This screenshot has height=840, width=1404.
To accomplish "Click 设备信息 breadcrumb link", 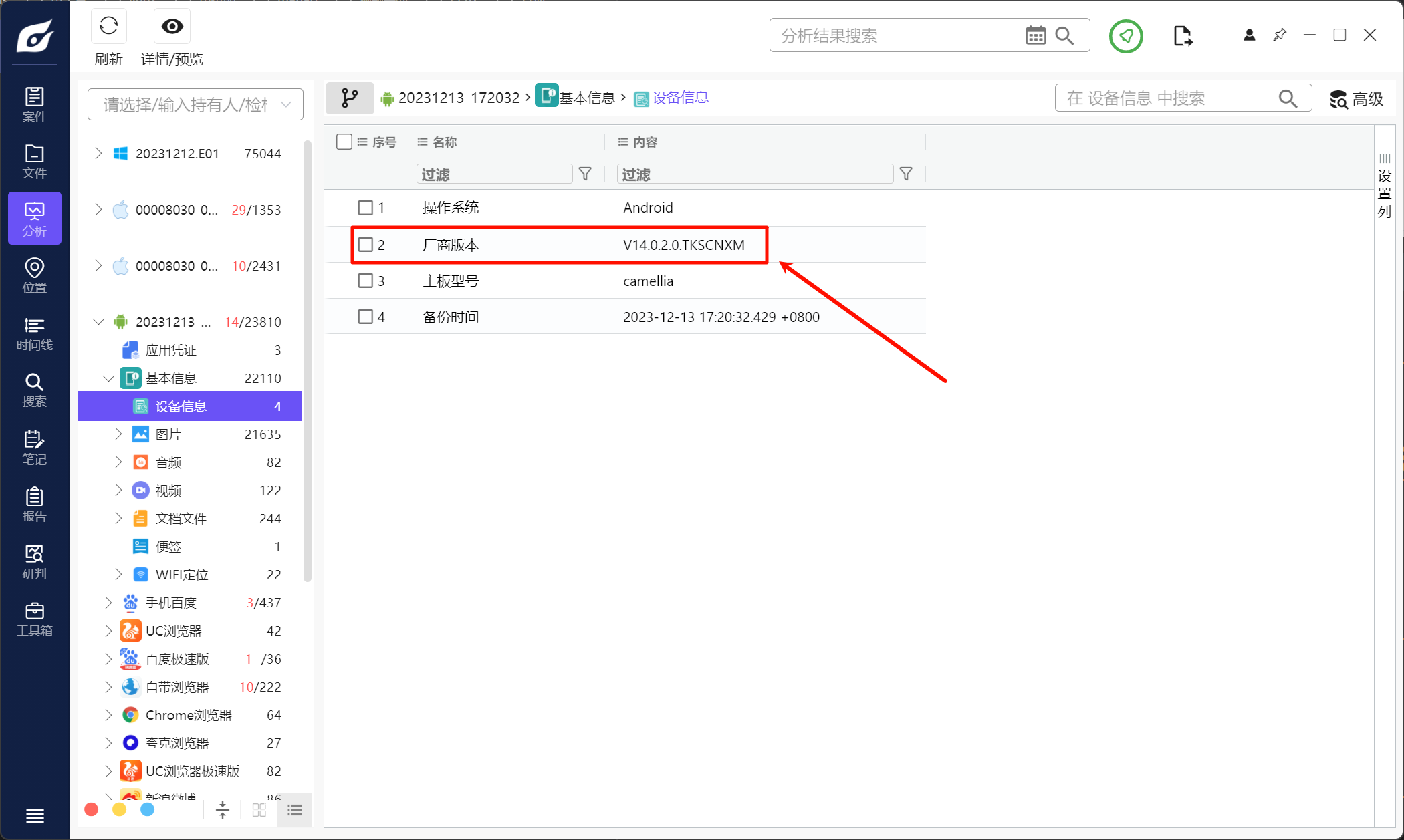I will click(x=680, y=98).
